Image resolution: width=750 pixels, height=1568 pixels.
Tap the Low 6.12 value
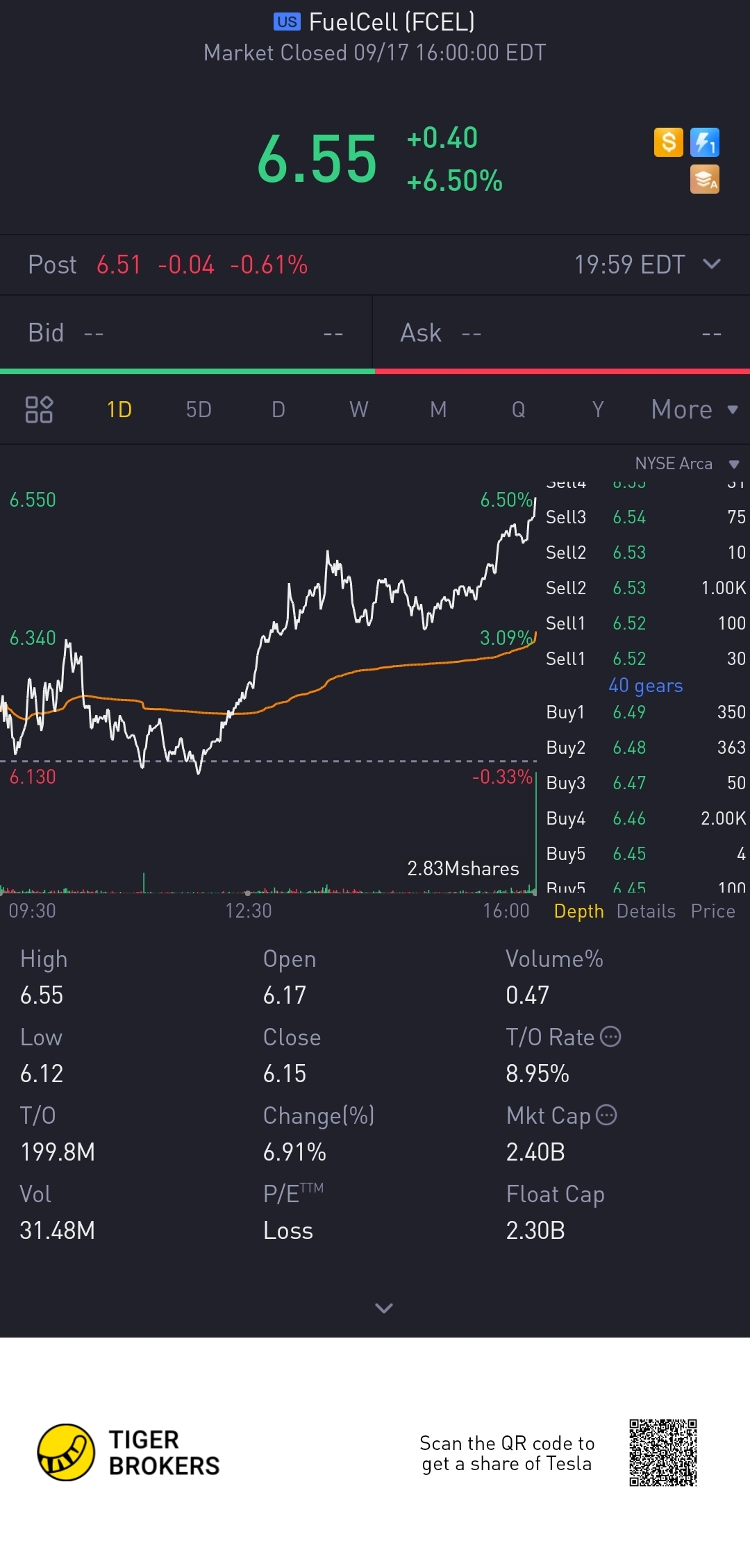(42, 1074)
